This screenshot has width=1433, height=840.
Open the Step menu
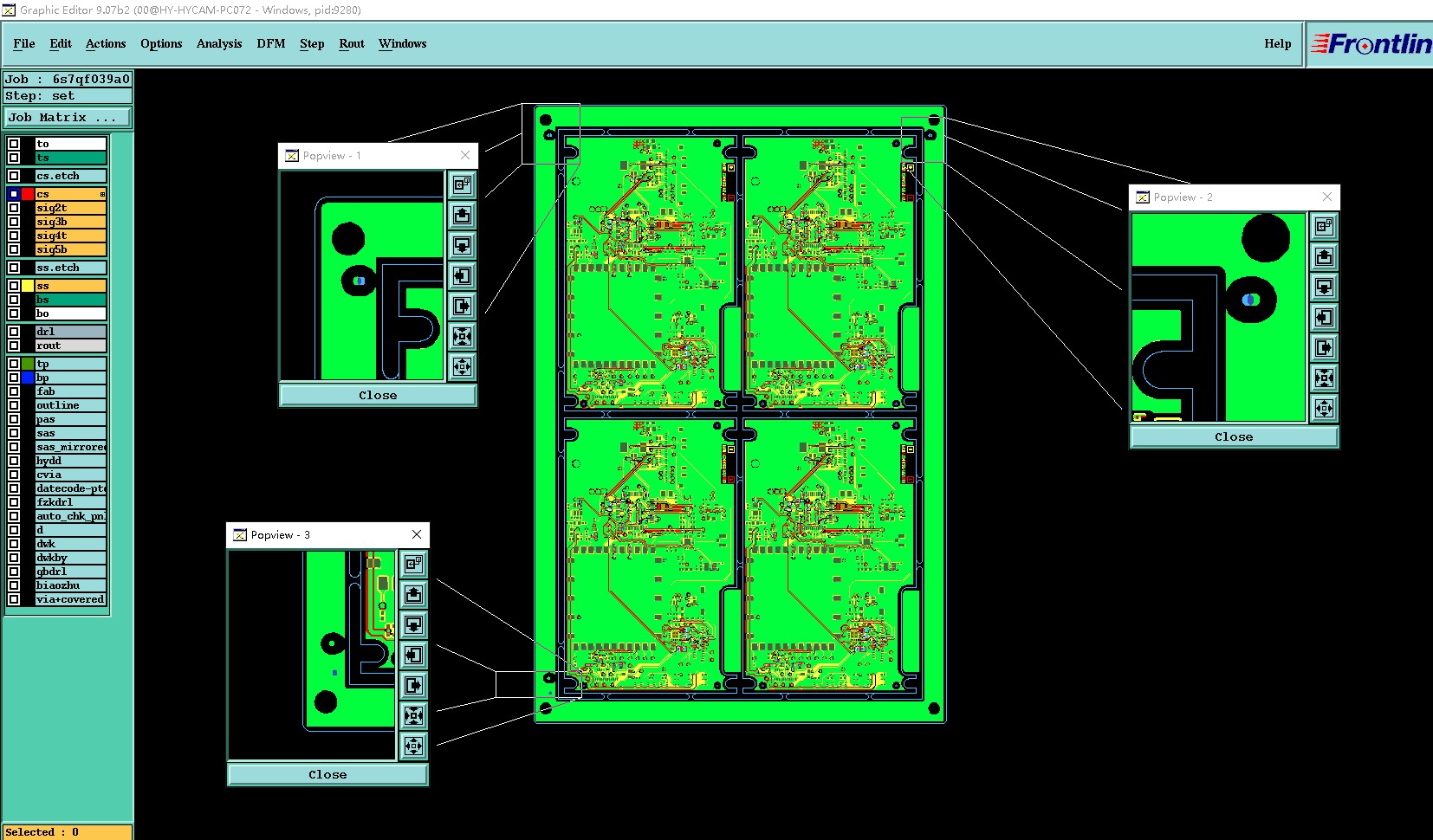coord(312,43)
